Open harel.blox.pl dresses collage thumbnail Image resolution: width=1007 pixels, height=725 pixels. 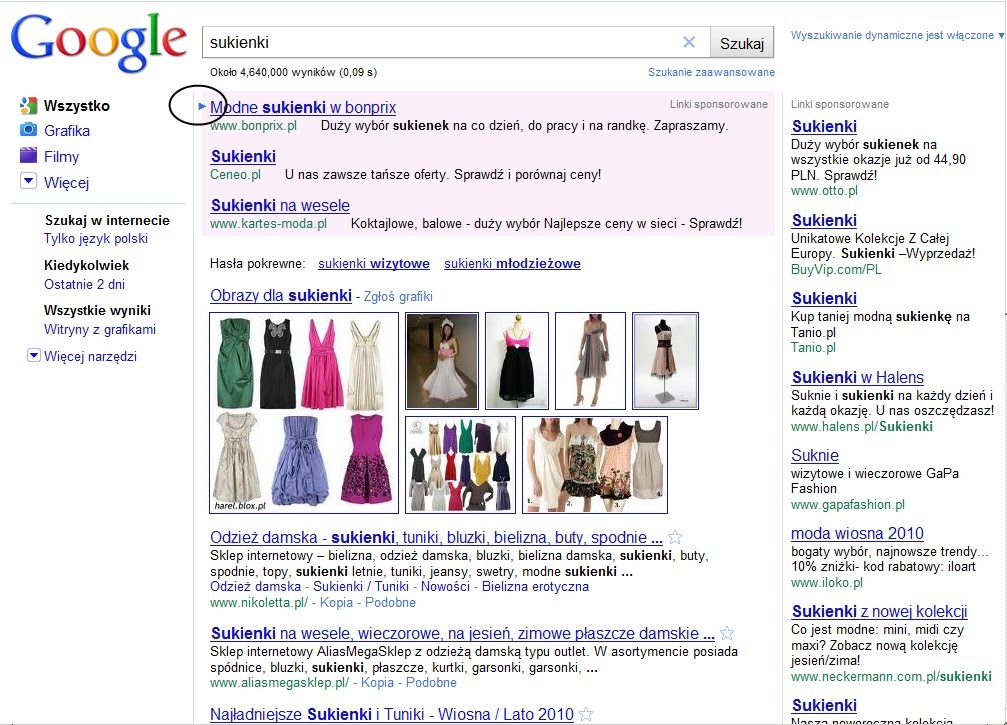304,413
